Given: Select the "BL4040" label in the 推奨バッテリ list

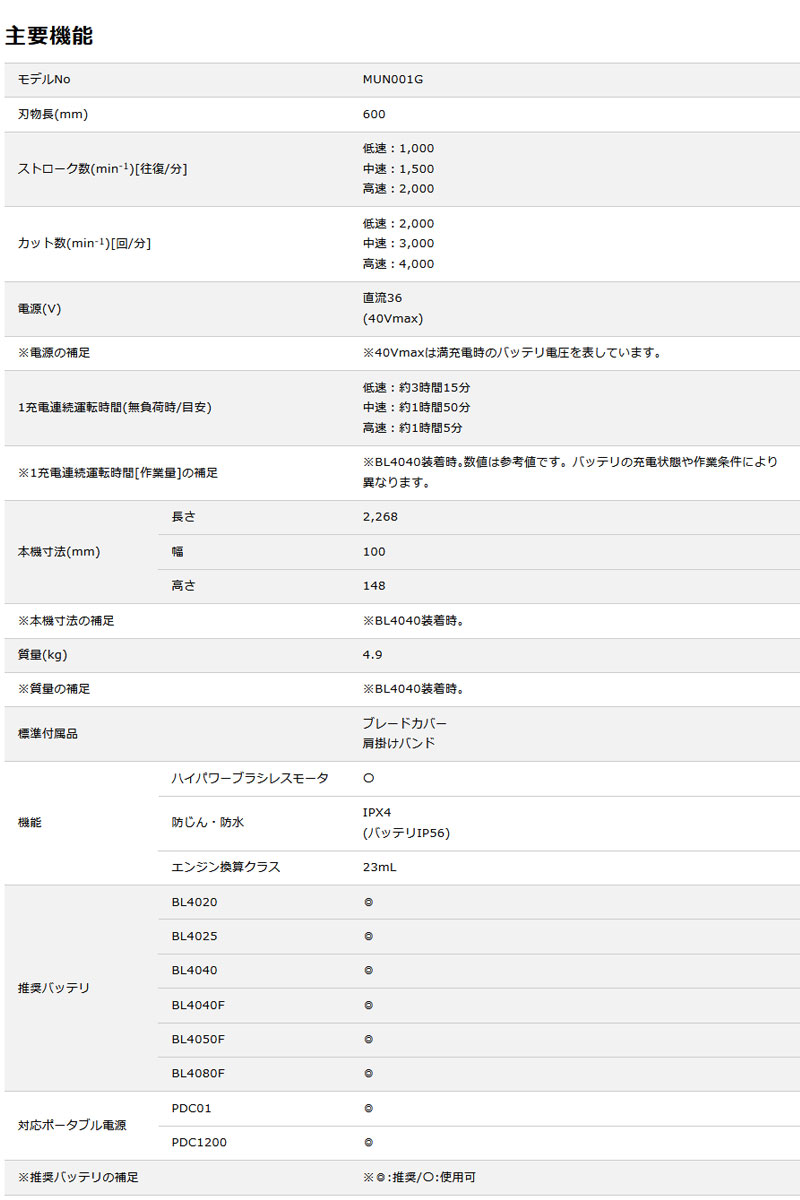Looking at the screenshot, I should click(195, 970).
